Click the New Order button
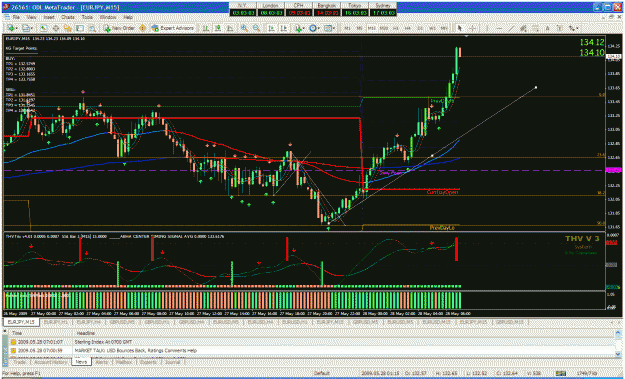 tap(120, 28)
